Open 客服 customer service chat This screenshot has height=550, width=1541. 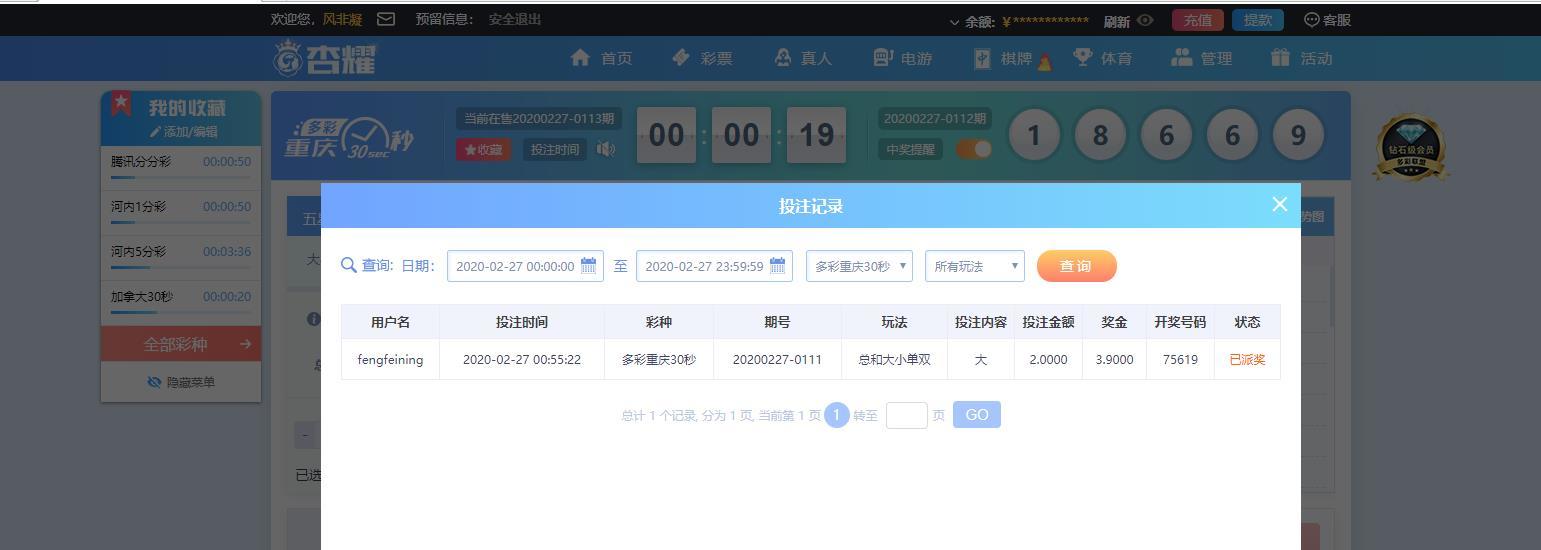[x=1327, y=20]
